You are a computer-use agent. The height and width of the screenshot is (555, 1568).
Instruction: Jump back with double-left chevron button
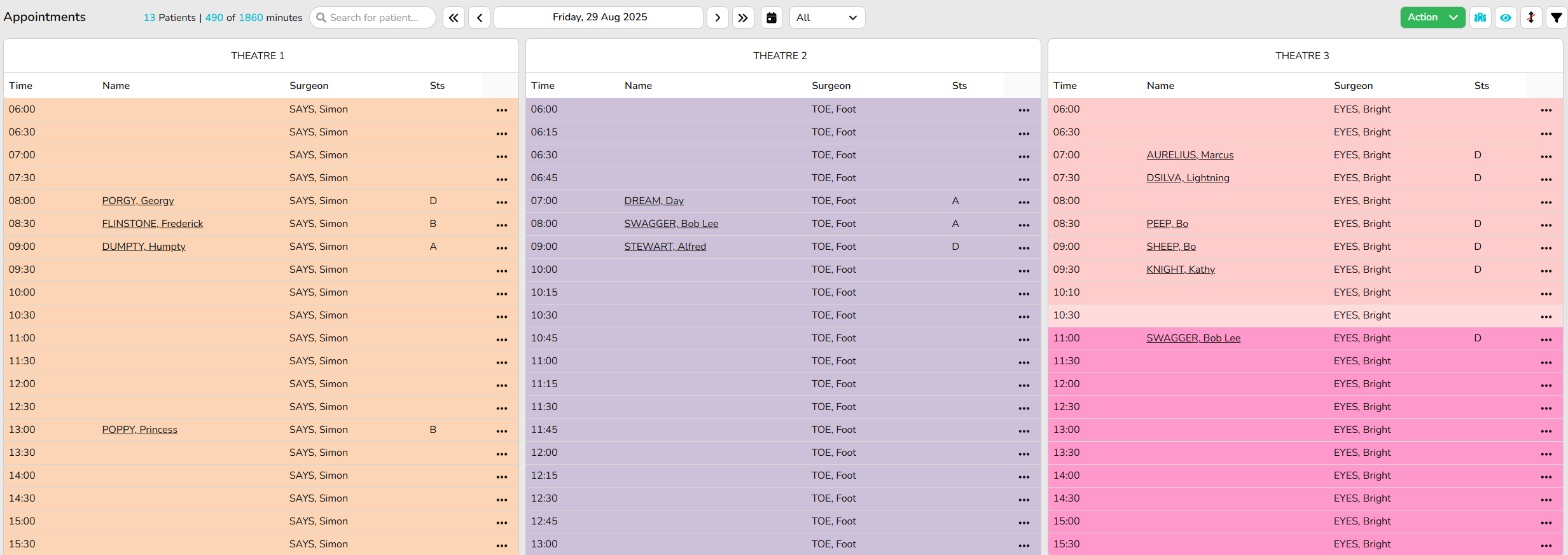click(x=454, y=18)
